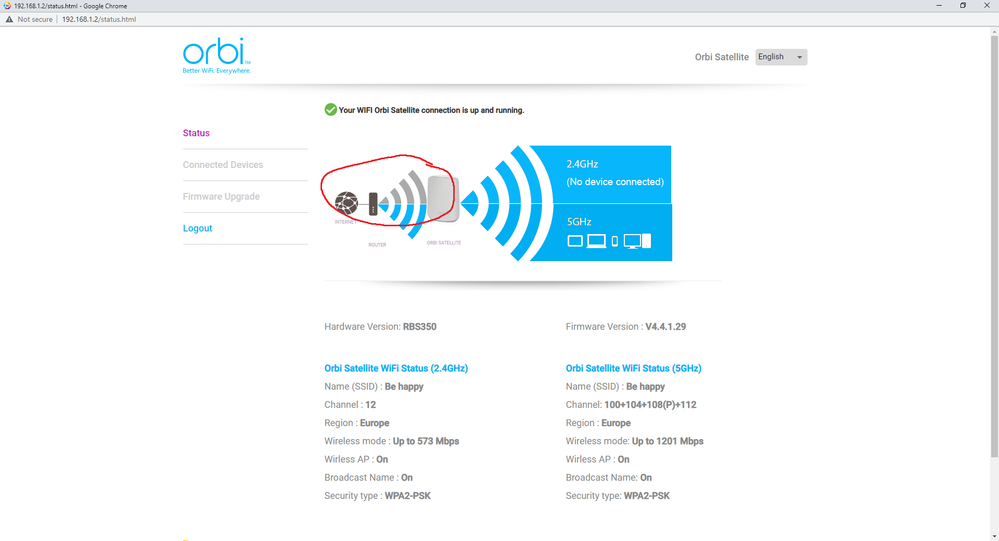
Task: Click the Orbi Satellite header label
Action: (x=722, y=57)
